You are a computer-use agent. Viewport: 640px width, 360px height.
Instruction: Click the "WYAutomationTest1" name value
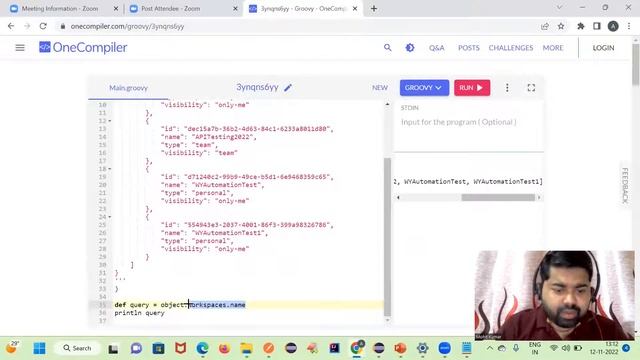(229, 233)
